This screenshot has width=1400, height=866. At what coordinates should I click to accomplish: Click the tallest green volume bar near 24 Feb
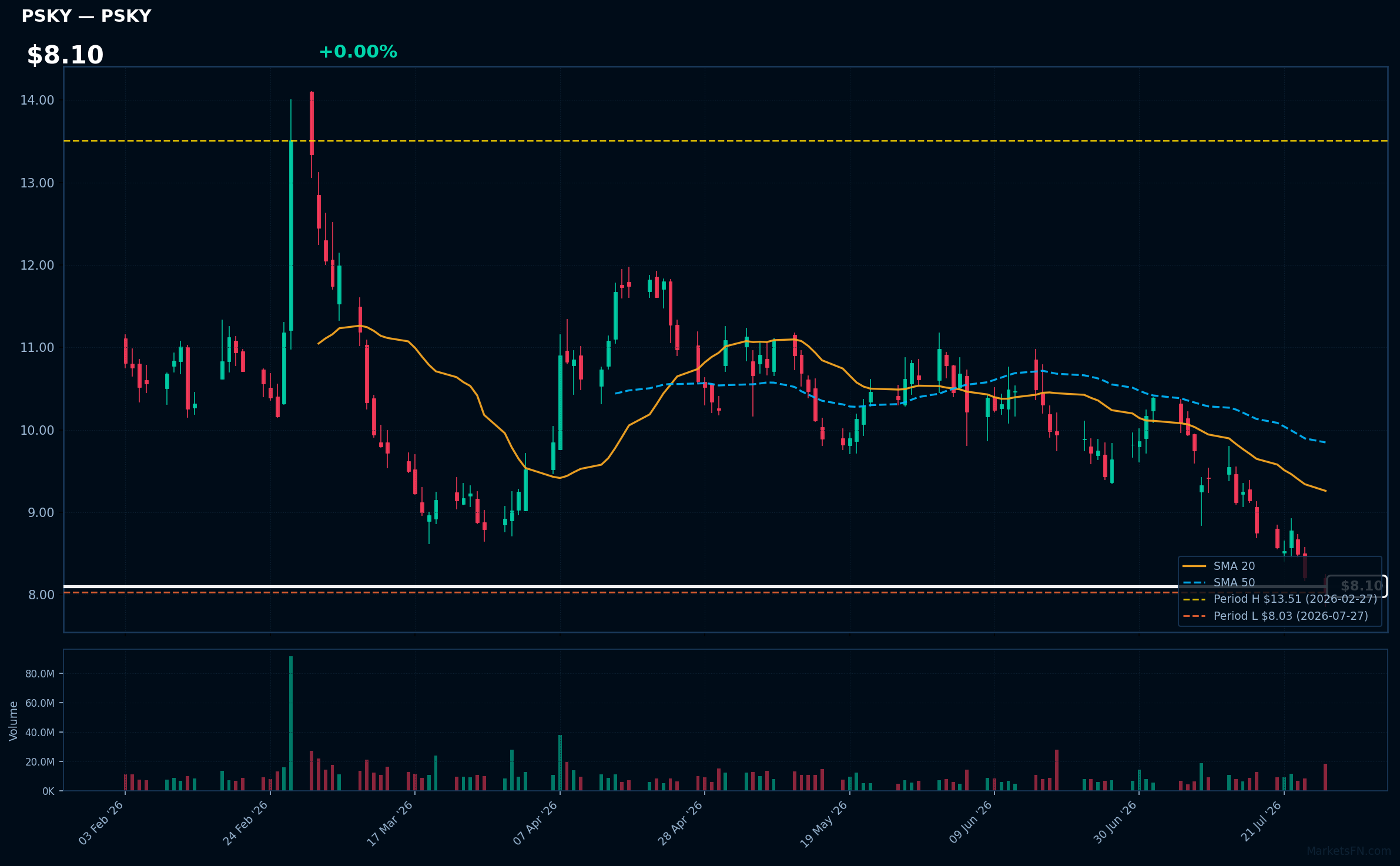click(x=291, y=723)
